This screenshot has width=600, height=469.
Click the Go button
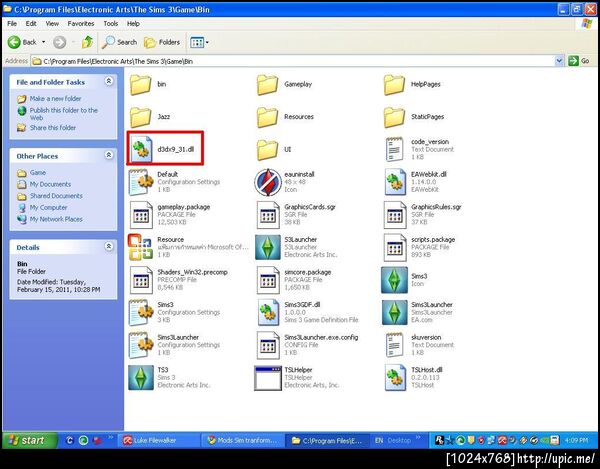pos(579,61)
